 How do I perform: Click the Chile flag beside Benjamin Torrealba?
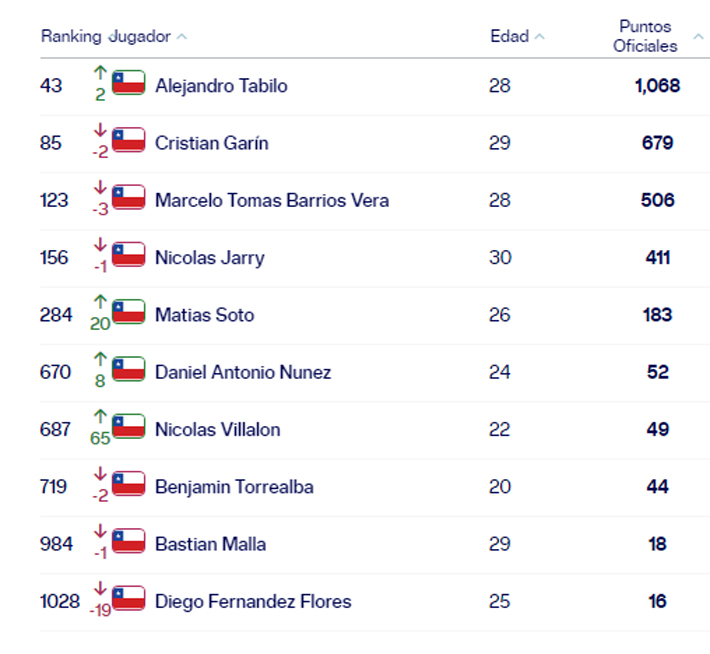[x=129, y=484]
